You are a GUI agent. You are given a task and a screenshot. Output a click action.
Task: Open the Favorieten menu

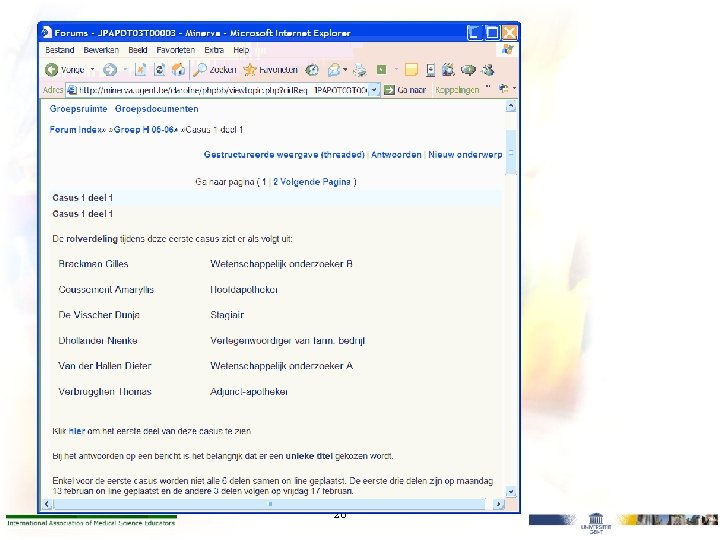175,50
